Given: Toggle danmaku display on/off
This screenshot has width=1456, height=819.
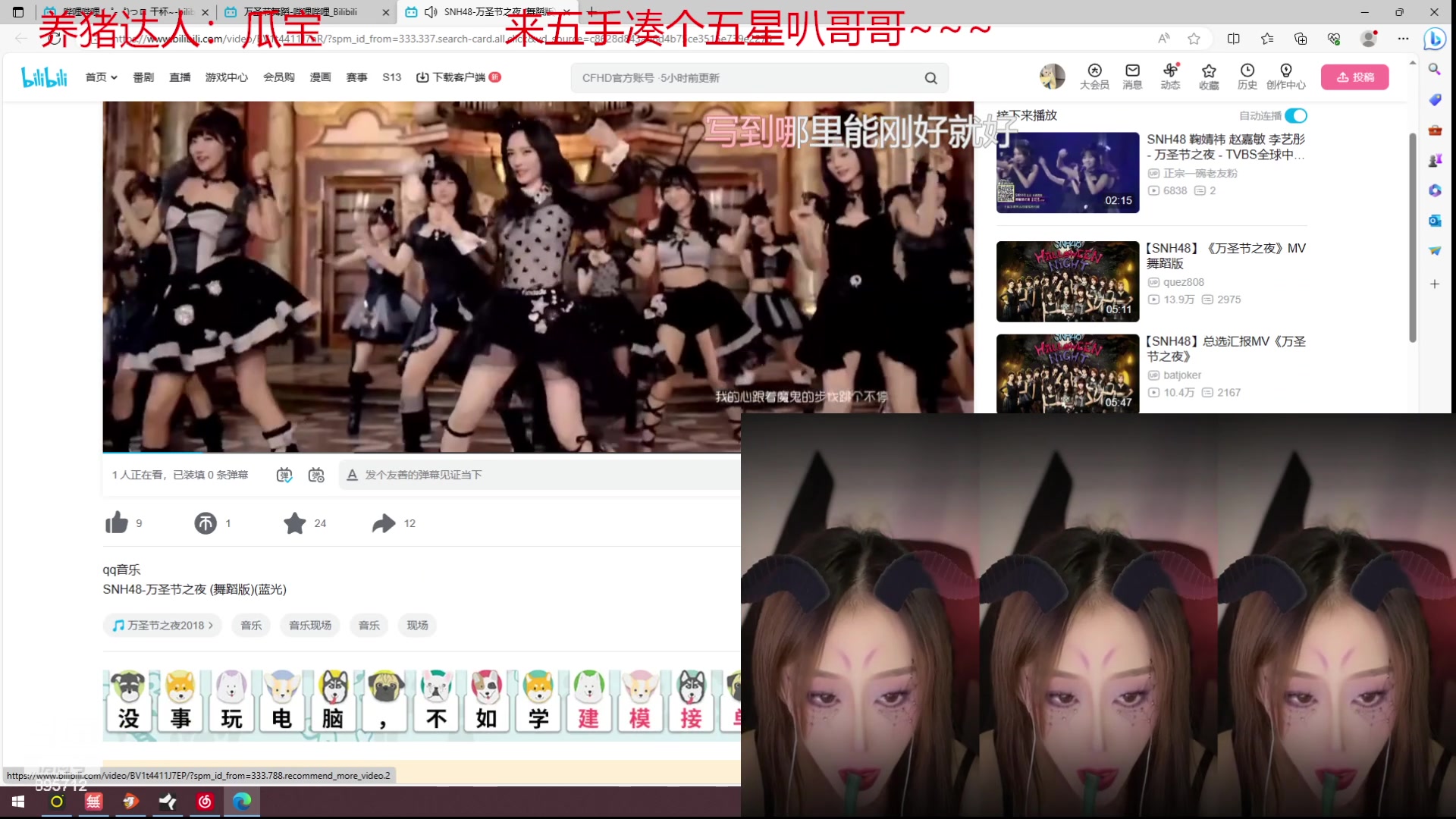Looking at the screenshot, I should (x=284, y=475).
